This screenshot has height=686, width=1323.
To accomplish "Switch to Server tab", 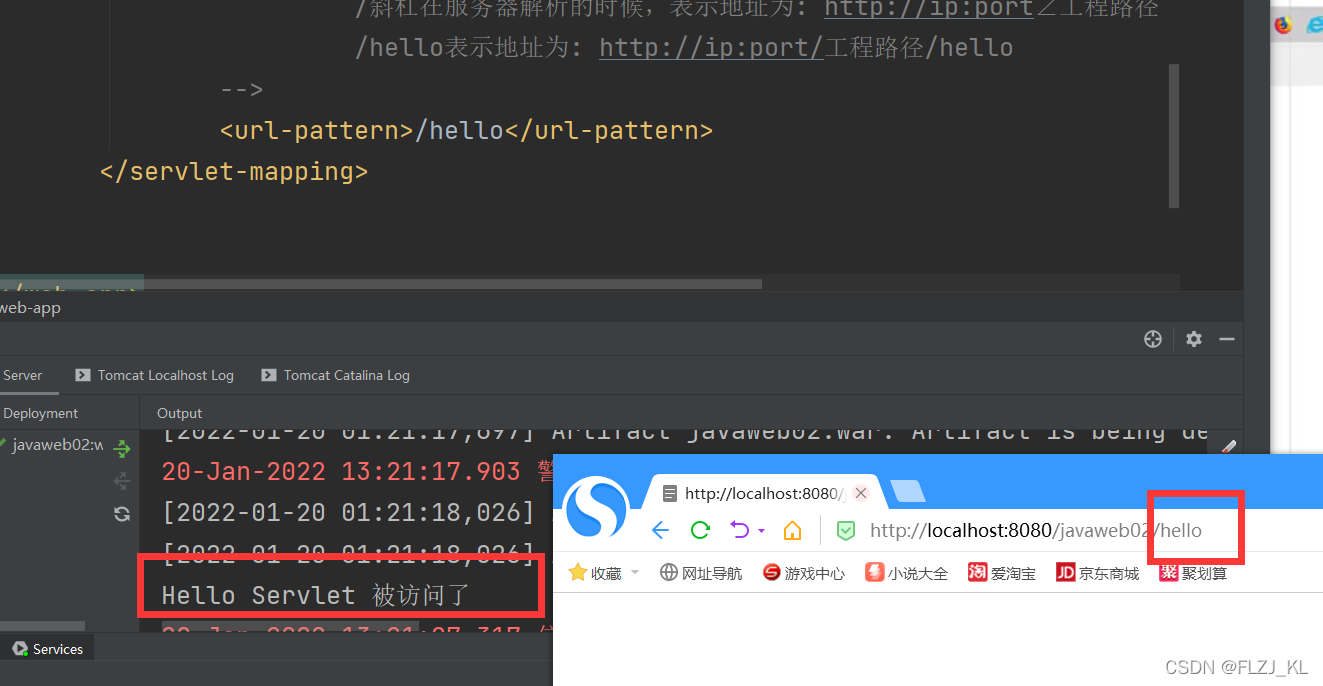I will [x=22, y=375].
